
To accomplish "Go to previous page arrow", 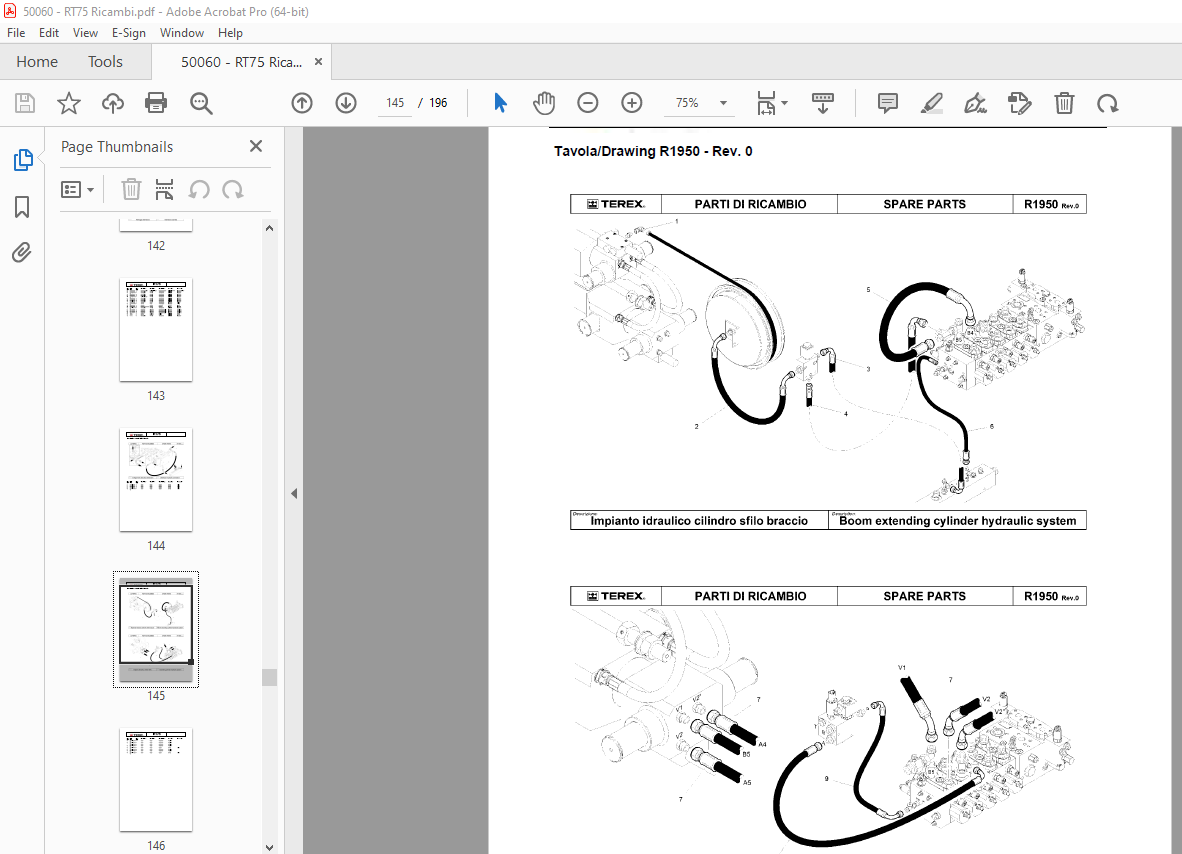I will click(x=302, y=103).
